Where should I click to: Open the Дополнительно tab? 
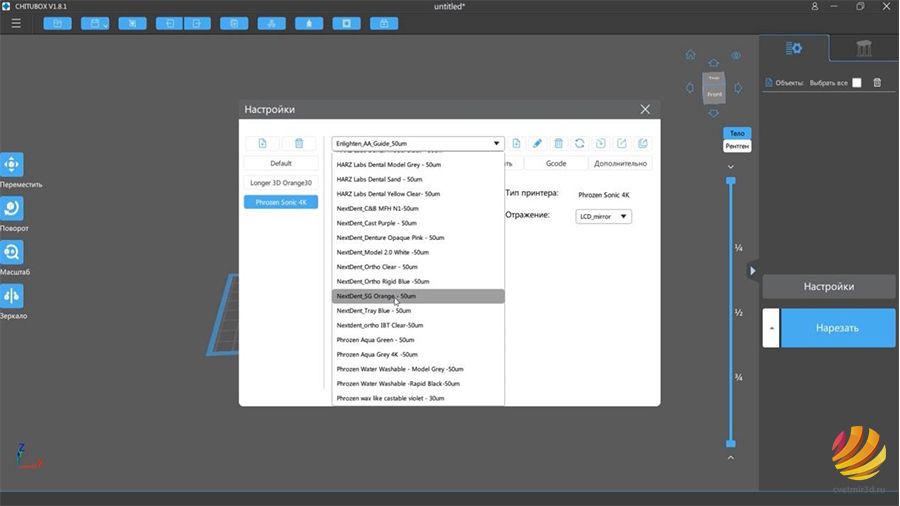[x=620, y=164]
